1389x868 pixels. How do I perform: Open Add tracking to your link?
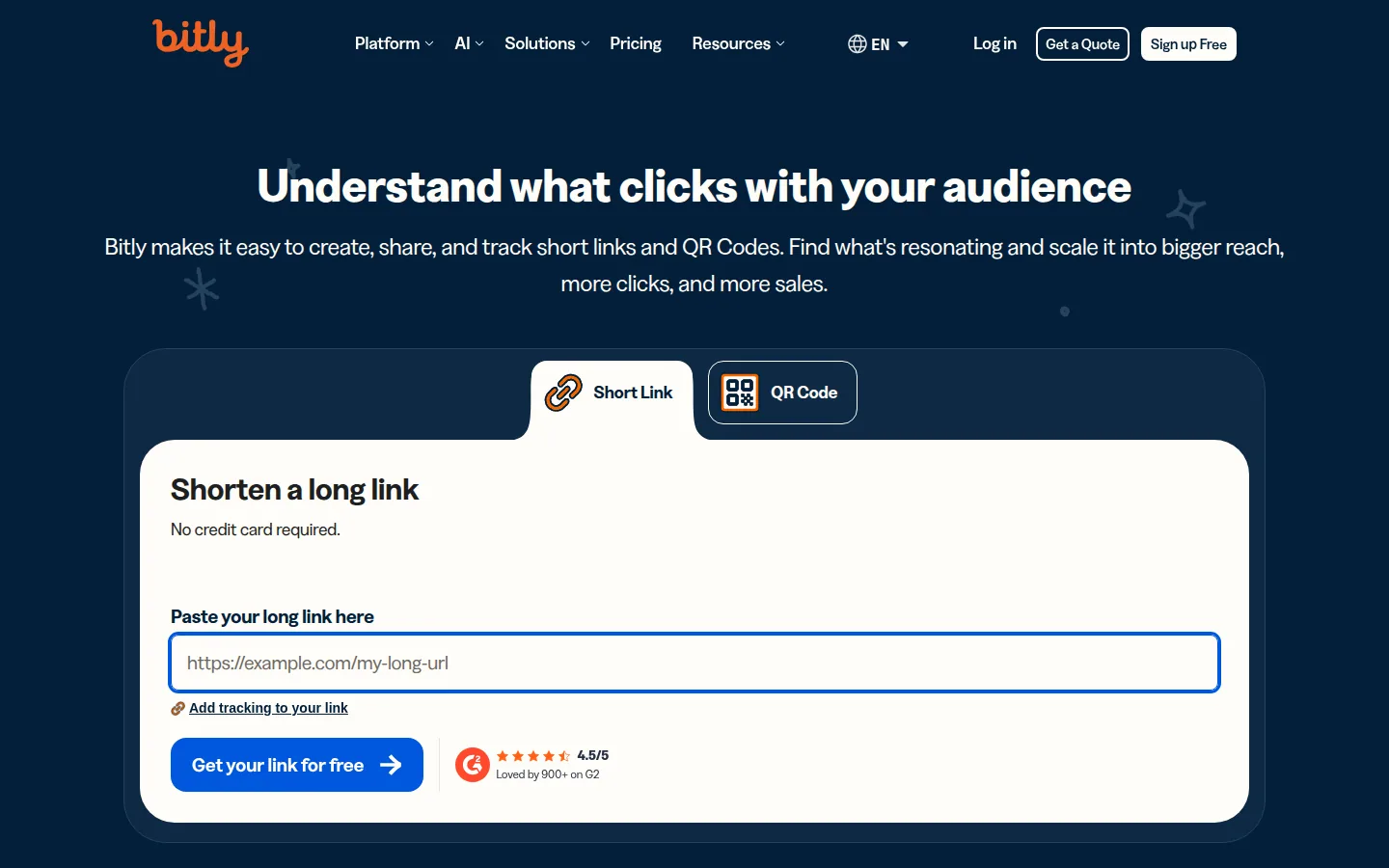[268, 708]
